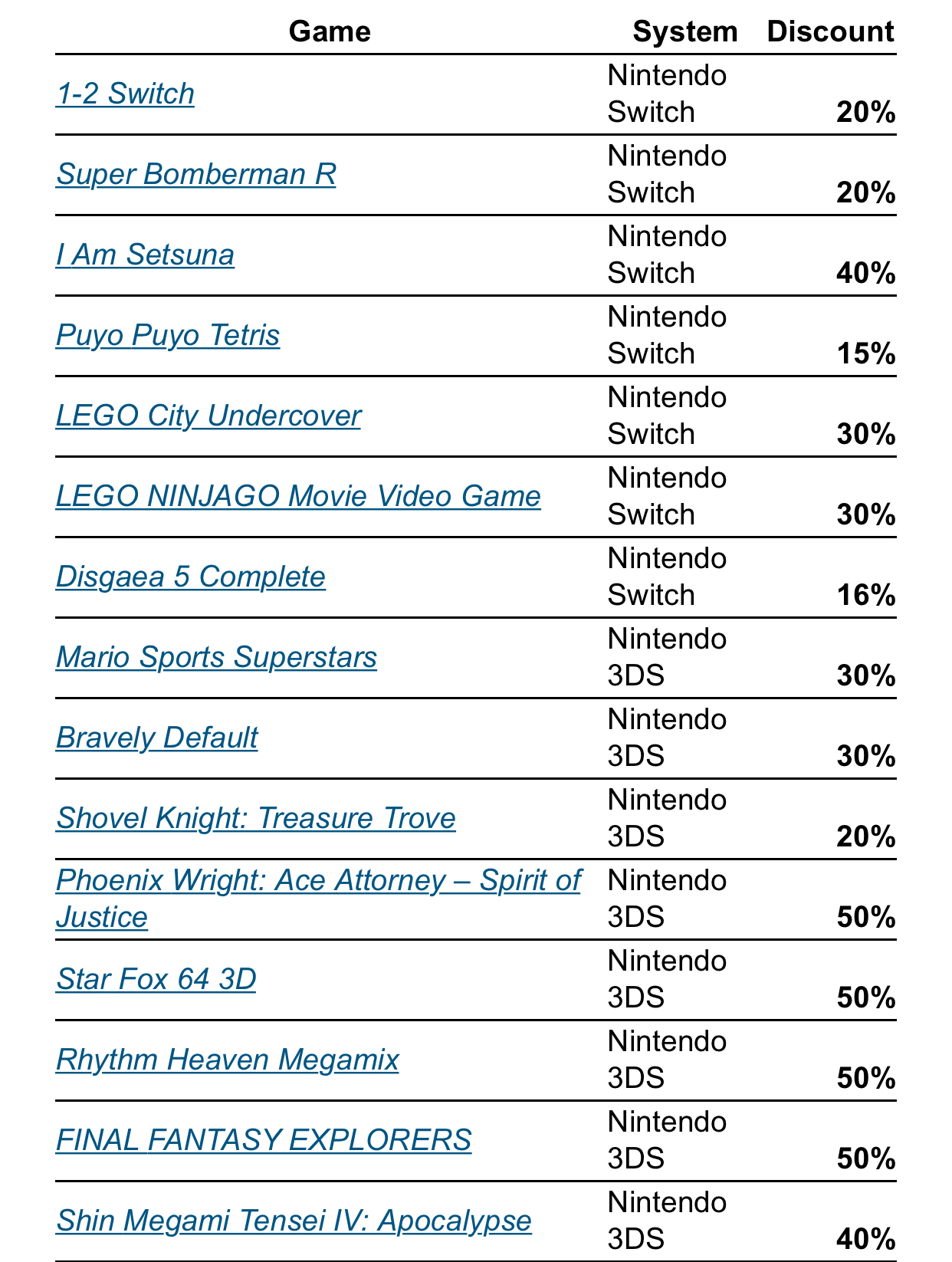Open the Rhythm Heaven Megamix link
The image size is (952, 1262).
(228, 1060)
